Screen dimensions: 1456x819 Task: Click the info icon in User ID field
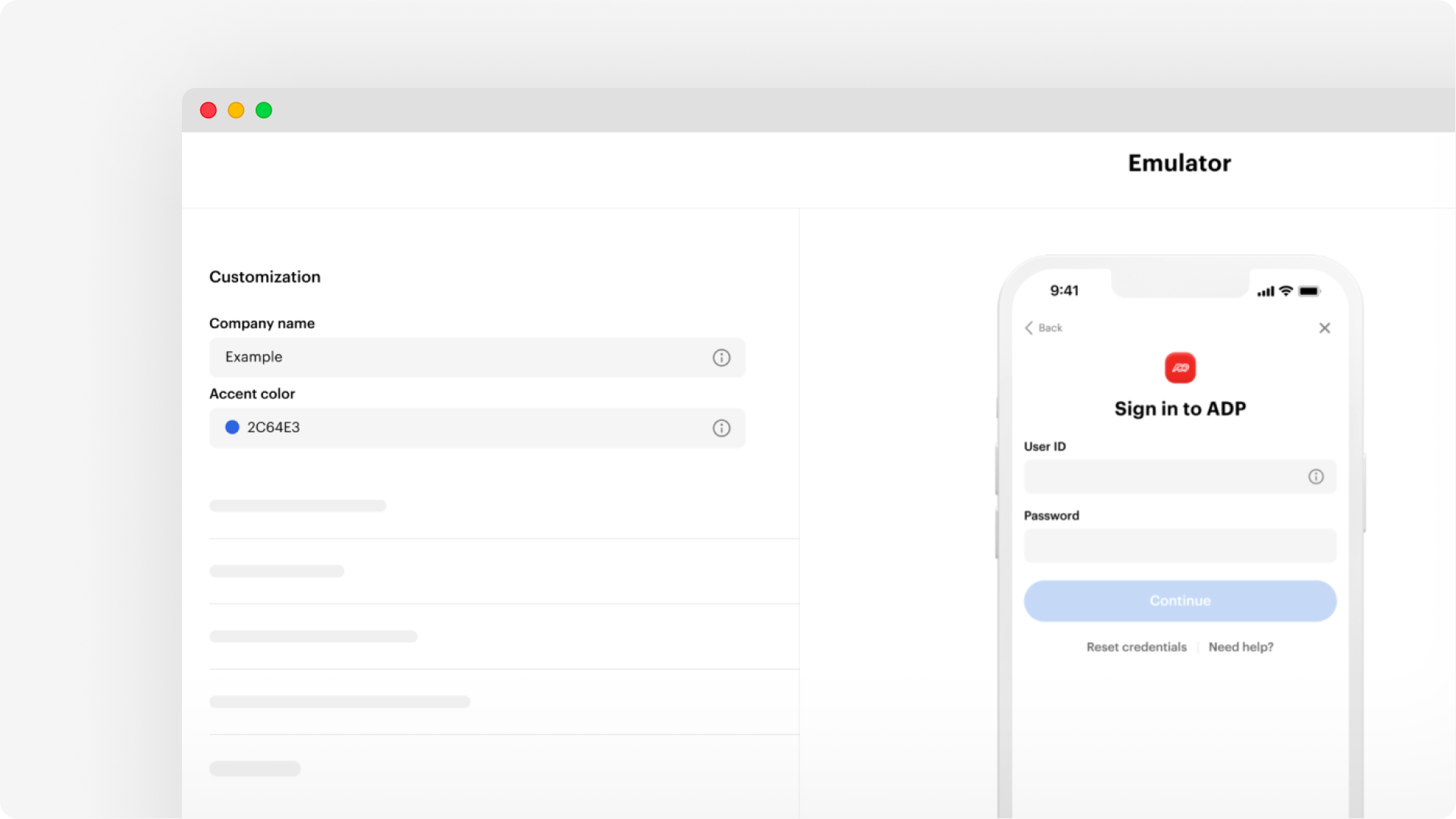click(1316, 476)
